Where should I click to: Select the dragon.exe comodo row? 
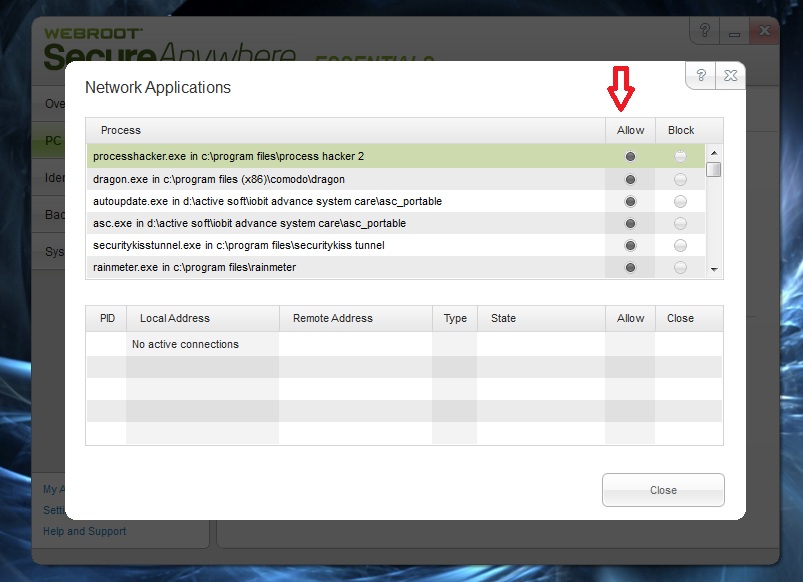(396, 179)
